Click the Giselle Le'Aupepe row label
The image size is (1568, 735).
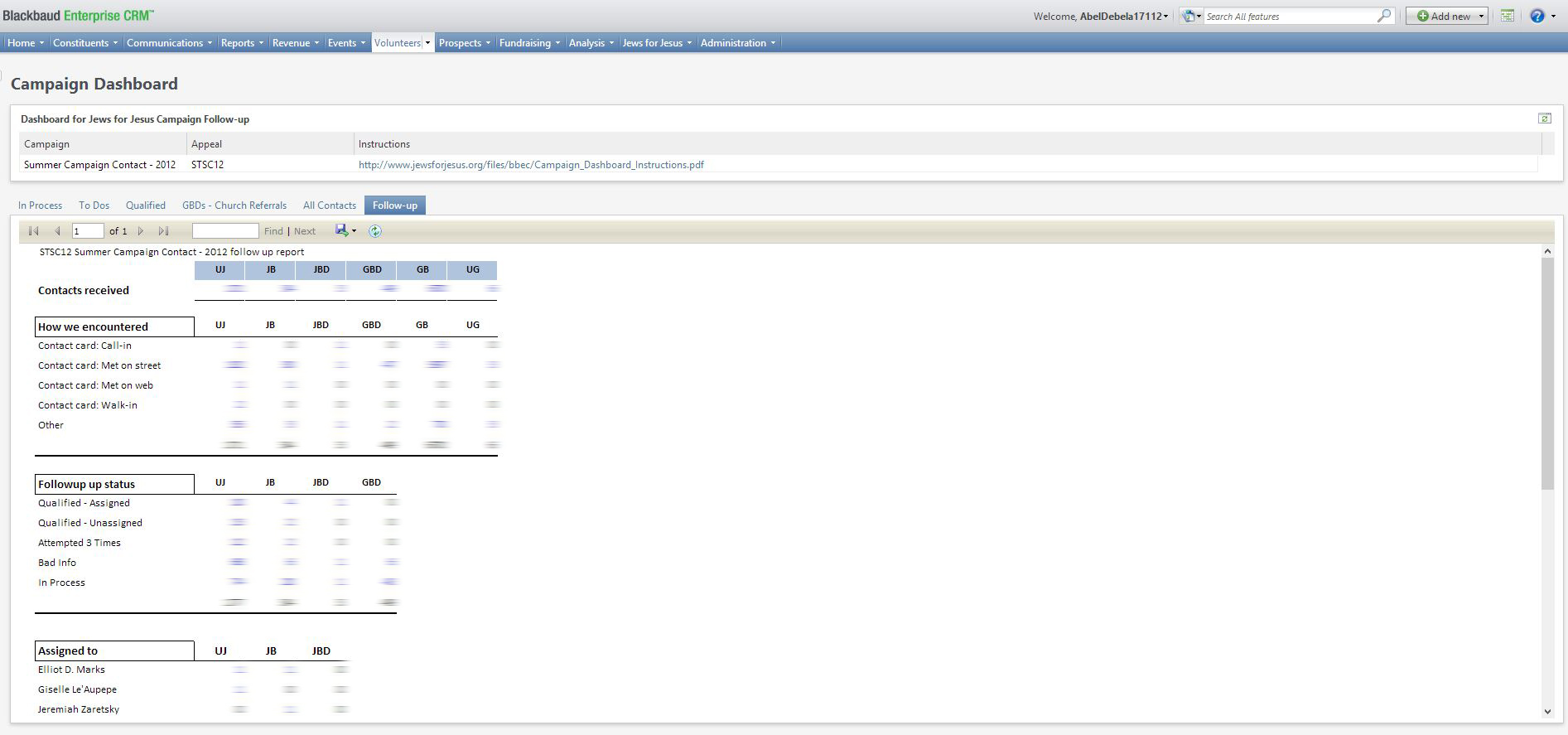[x=77, y=689]
